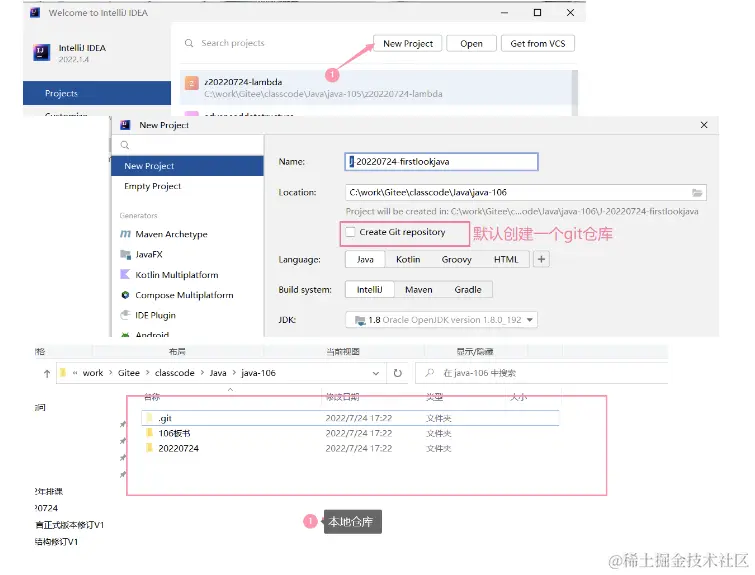Click the search icon in New Project dialog
Screen dimensions: 755x575
125,145
